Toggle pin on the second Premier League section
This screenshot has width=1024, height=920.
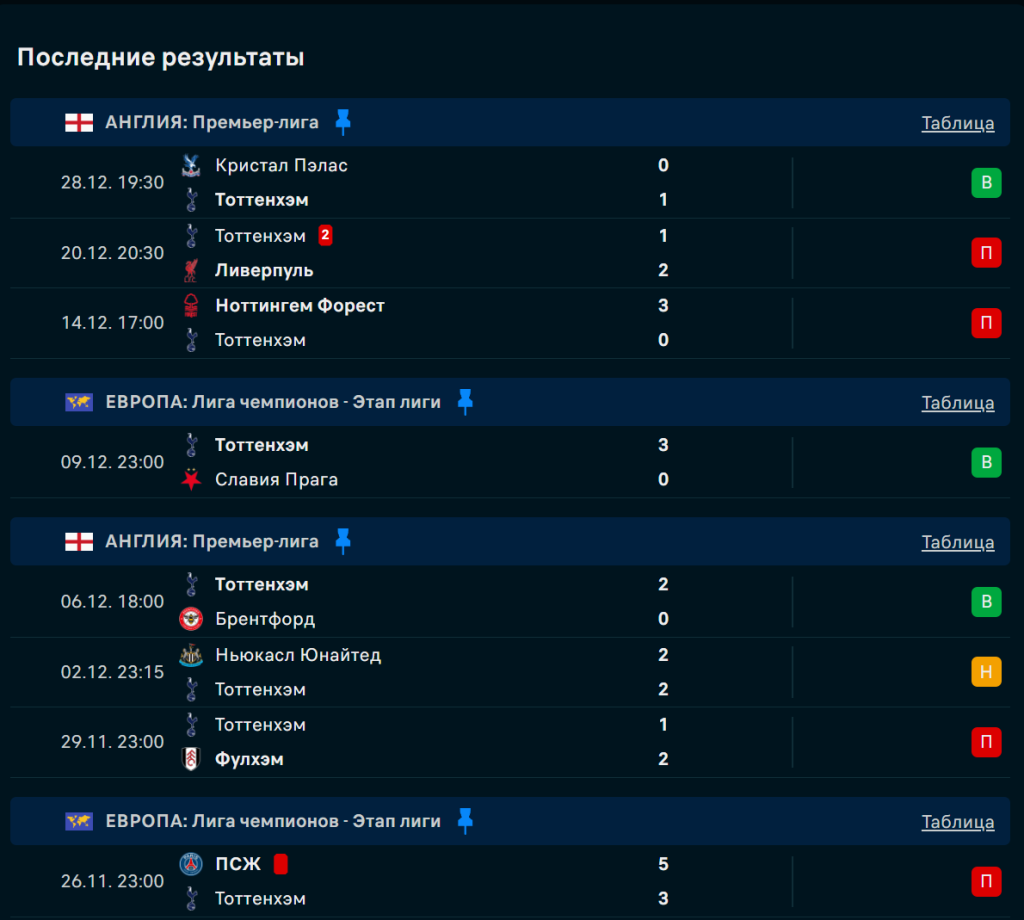343,541
